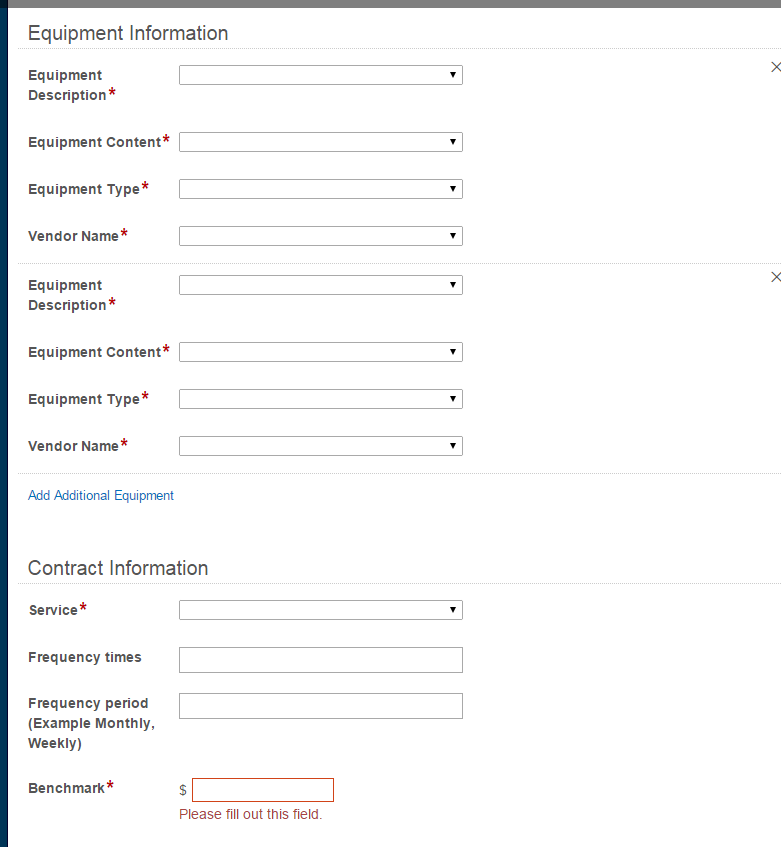This screenshot has height=847, width=781.
Task: Click the Service field label
Action: (x=53, y=610)
